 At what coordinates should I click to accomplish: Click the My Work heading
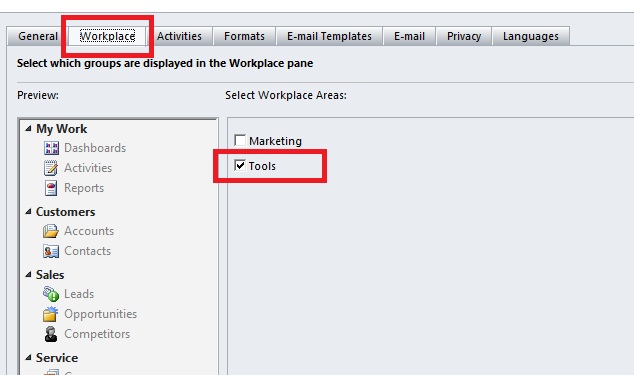click(x=61, y=129)
